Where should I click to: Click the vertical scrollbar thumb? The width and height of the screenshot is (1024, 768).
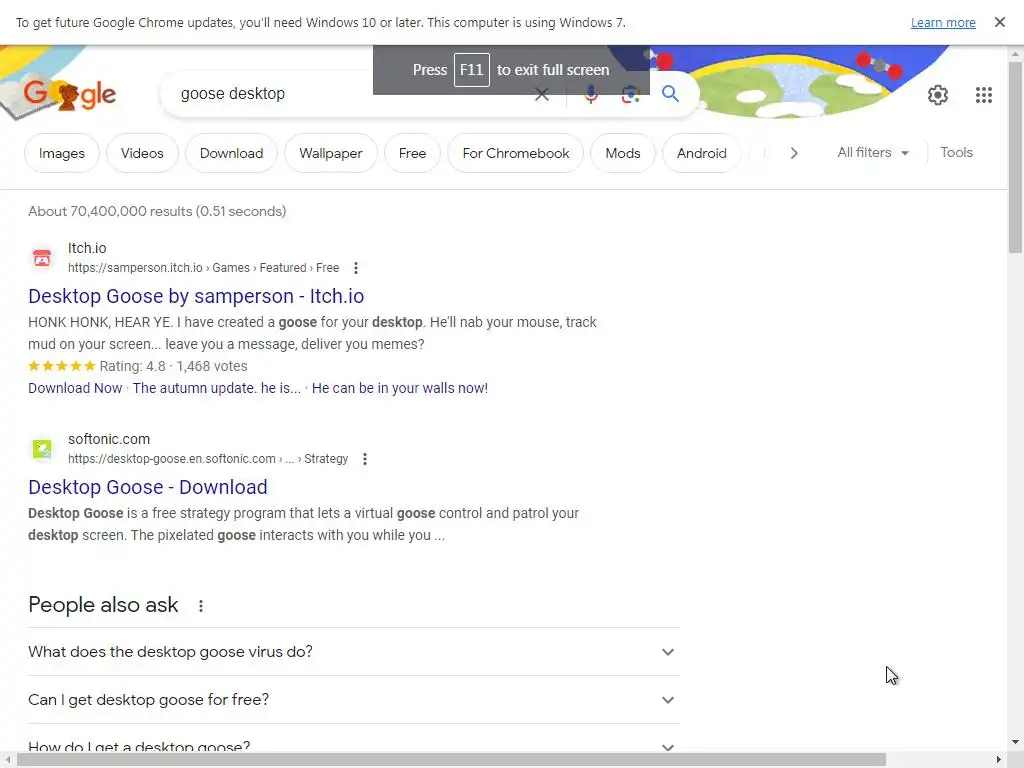pyautogui.click(x=1015, y=157)
